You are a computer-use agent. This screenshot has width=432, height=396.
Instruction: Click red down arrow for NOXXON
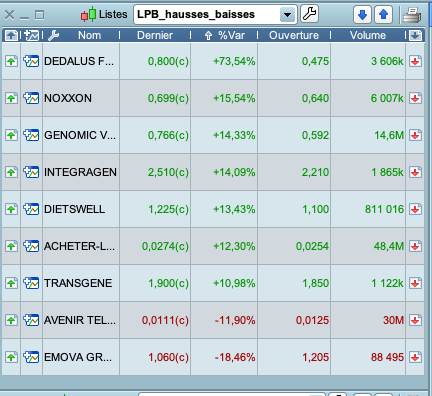point(415,98)
